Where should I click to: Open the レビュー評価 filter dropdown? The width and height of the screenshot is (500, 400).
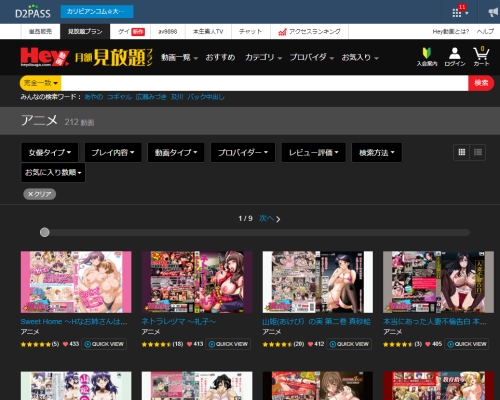pyautogui.click(x=314, y=152)
